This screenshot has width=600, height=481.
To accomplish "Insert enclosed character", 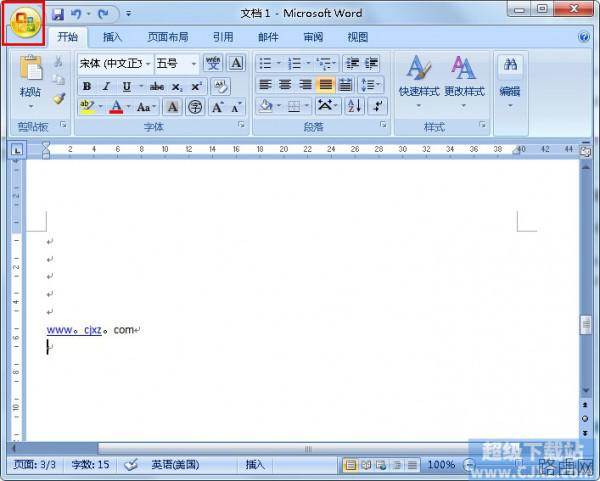I will click(195, 107).
